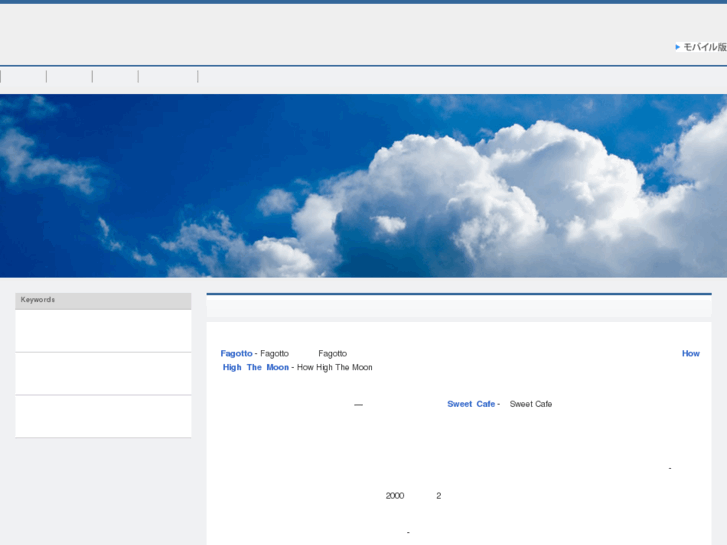Follow the bold blue Sweet Cafe link

click(x=471, y=404)
